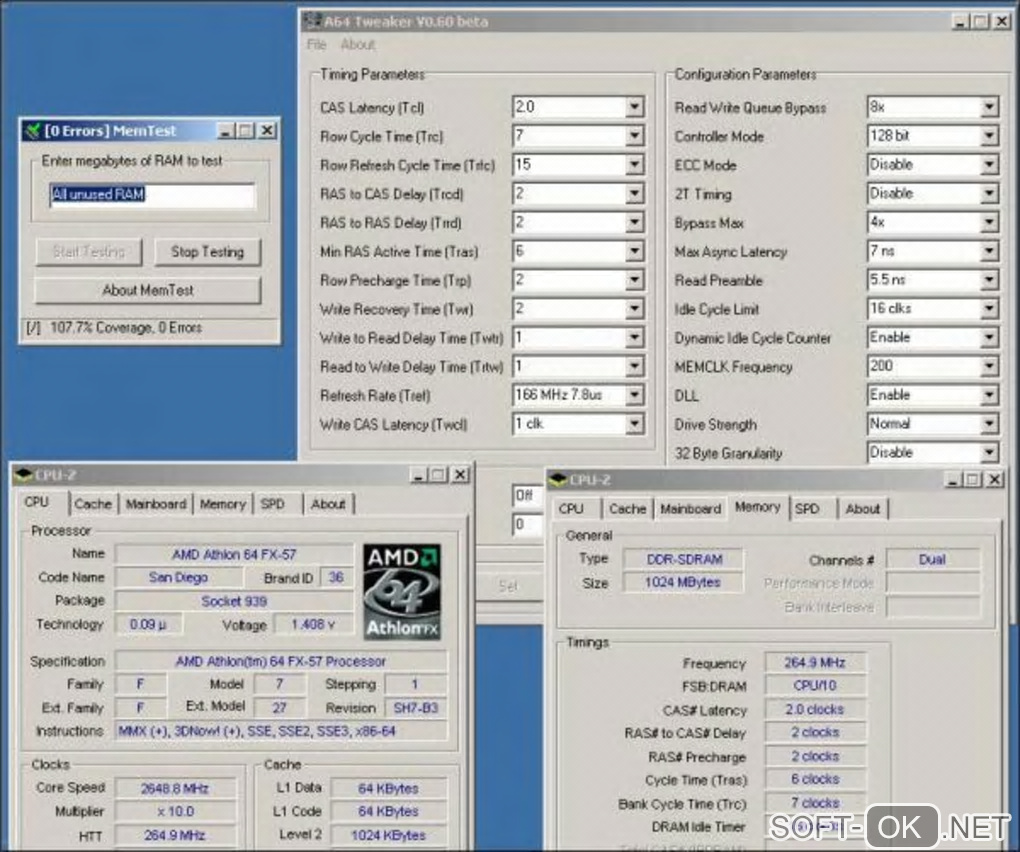Open the CAS Latency (Tcl) dropdown
Screen dimensions: 1020x852
tap(634, 107)
